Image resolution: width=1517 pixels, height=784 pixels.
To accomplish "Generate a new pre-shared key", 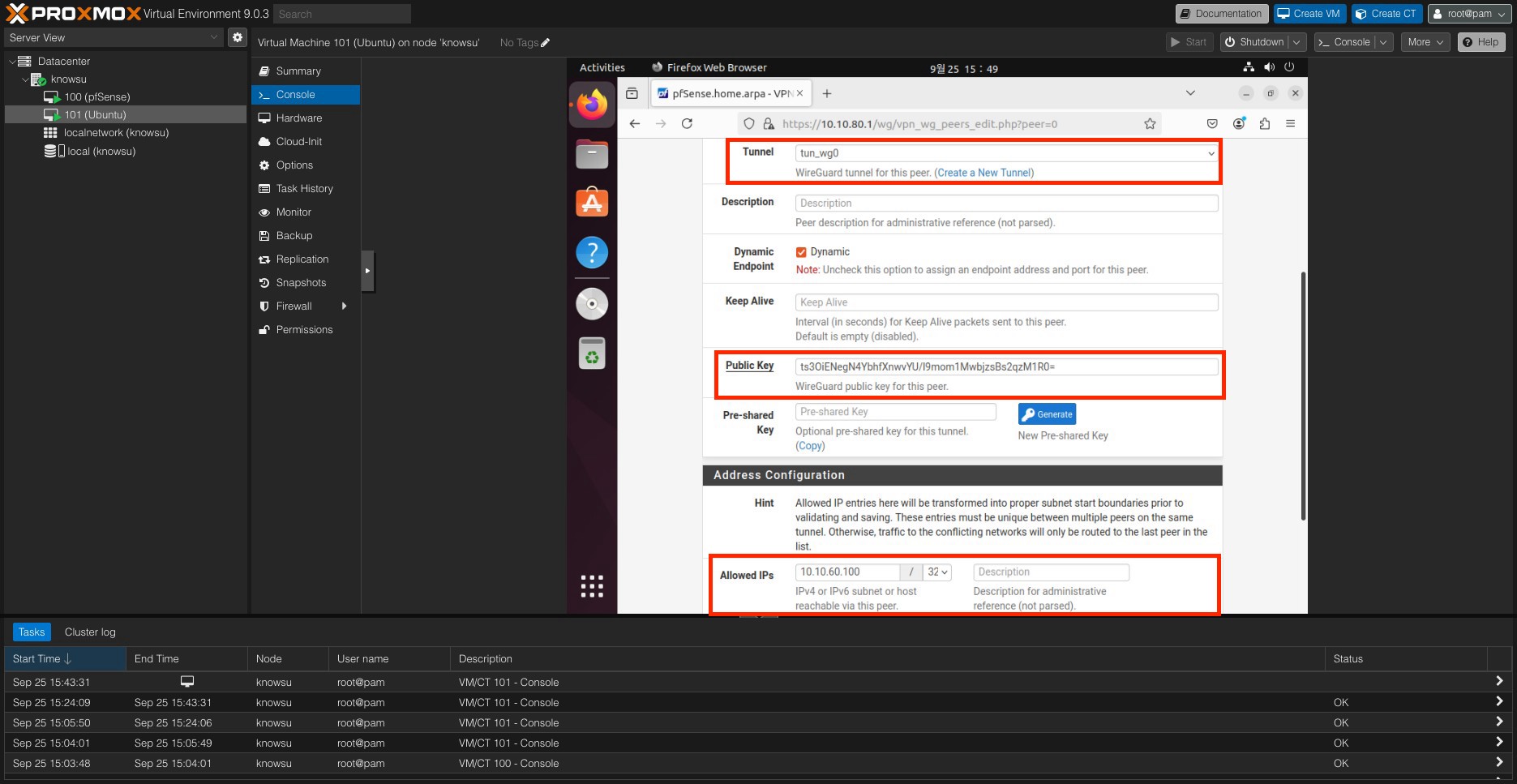I will pyautogui.click(x=1047, y=414).
